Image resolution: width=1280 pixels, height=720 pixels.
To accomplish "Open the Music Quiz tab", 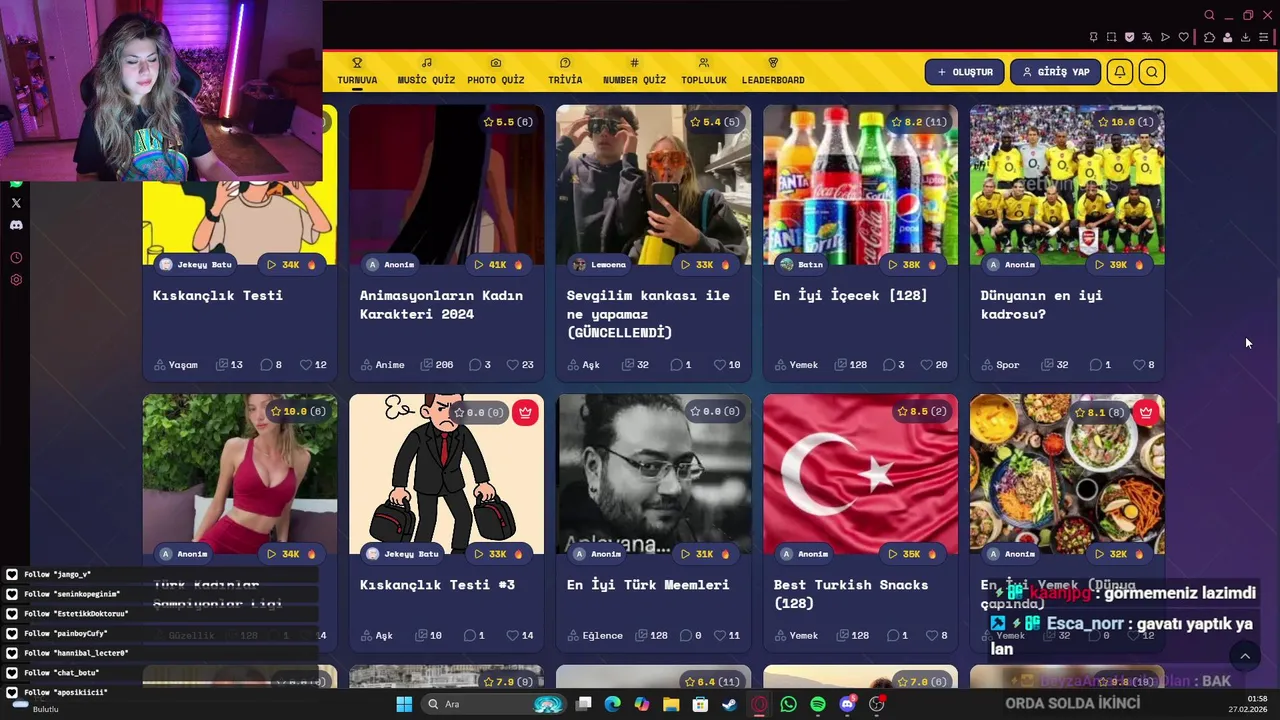I will point(426,71).
